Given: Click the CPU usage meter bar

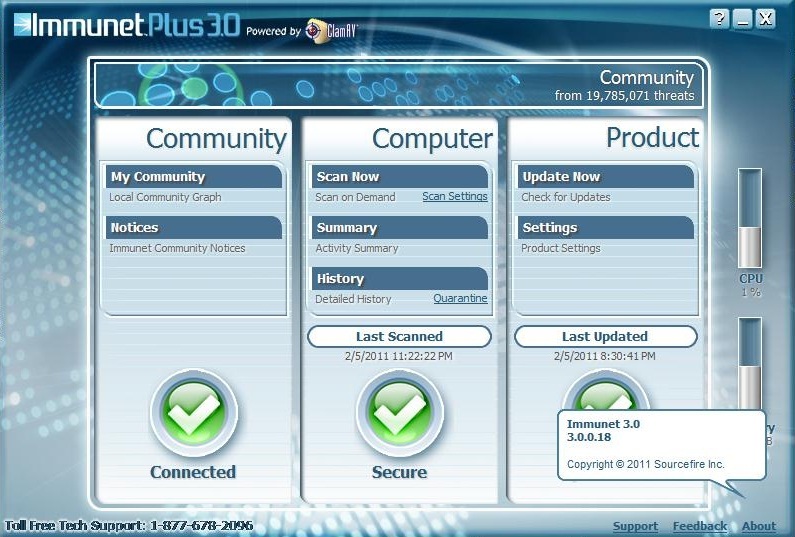Looking at the screenshot, I should pos(750,218).
